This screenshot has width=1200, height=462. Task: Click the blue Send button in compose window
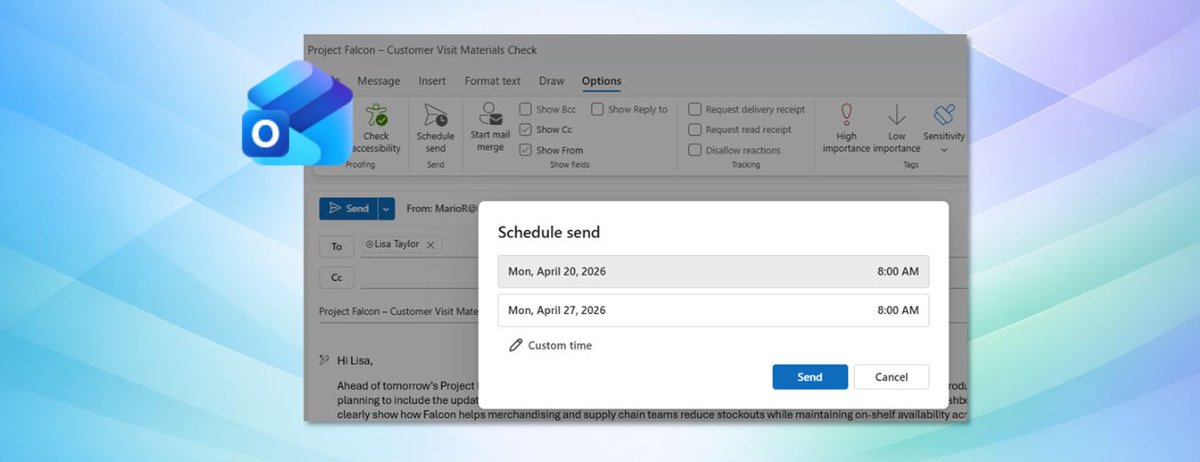point(348,208)
